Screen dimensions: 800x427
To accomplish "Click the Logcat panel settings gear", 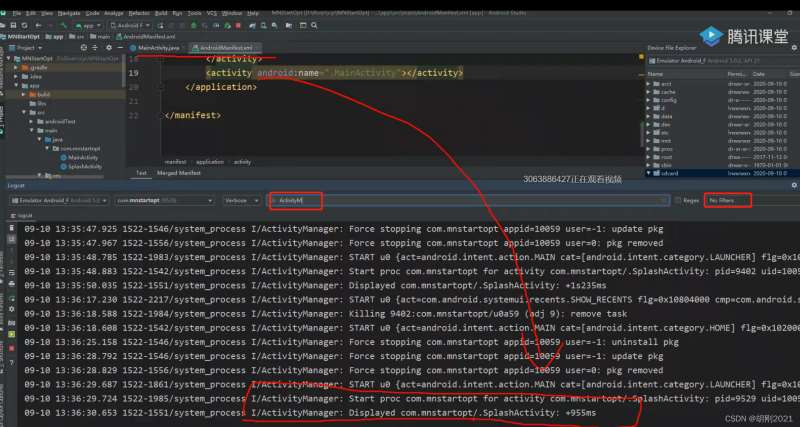I will (794, 185).
